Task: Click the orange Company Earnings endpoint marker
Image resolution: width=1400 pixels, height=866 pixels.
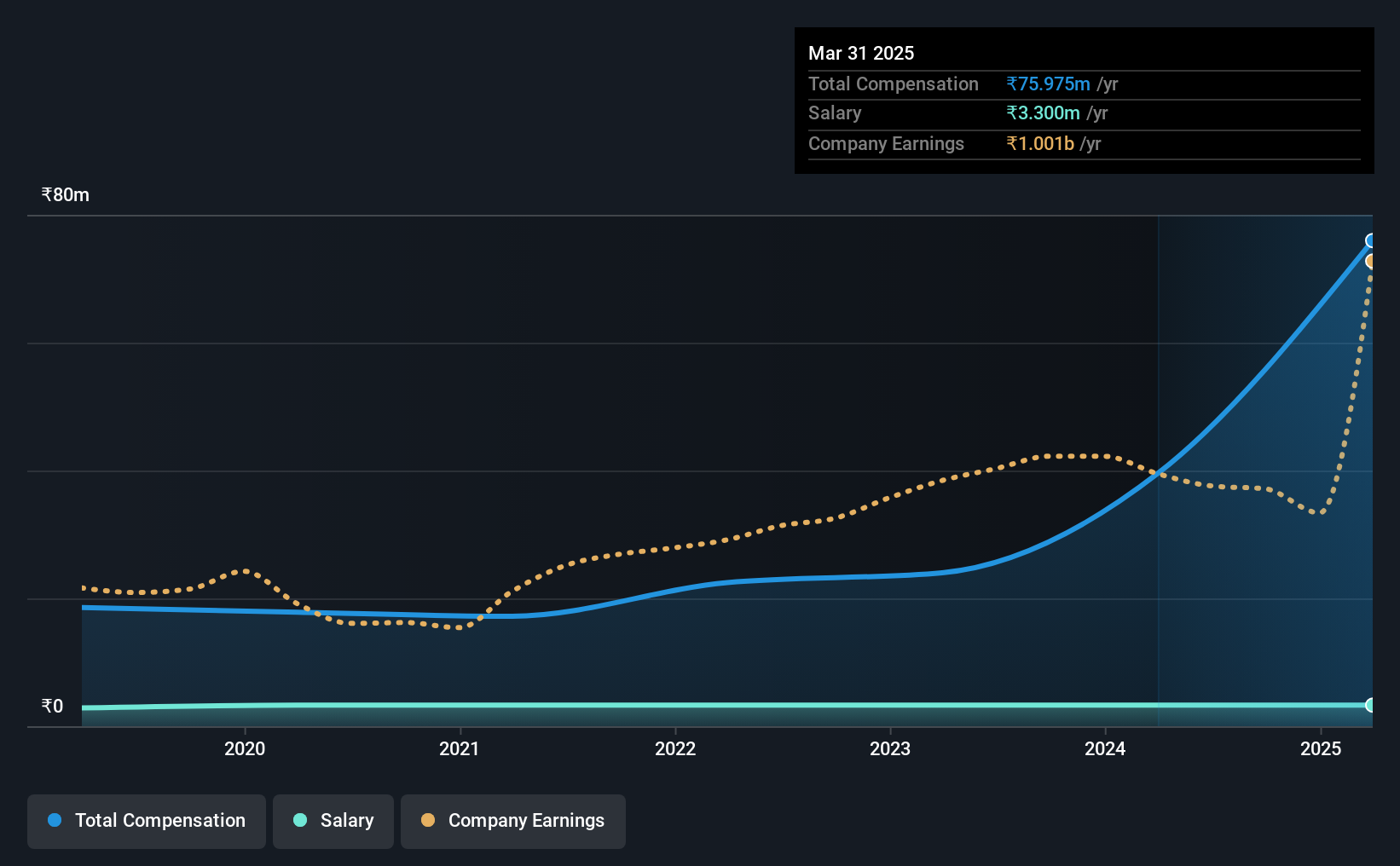Action: click(x=1371, y=261)
